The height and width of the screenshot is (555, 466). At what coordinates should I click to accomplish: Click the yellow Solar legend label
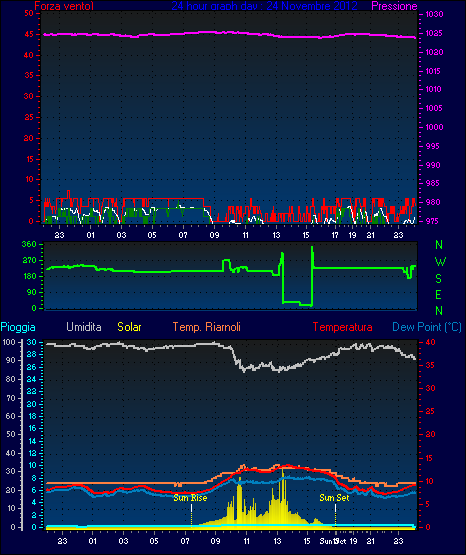pyautogui.click(x=129, y=327)
